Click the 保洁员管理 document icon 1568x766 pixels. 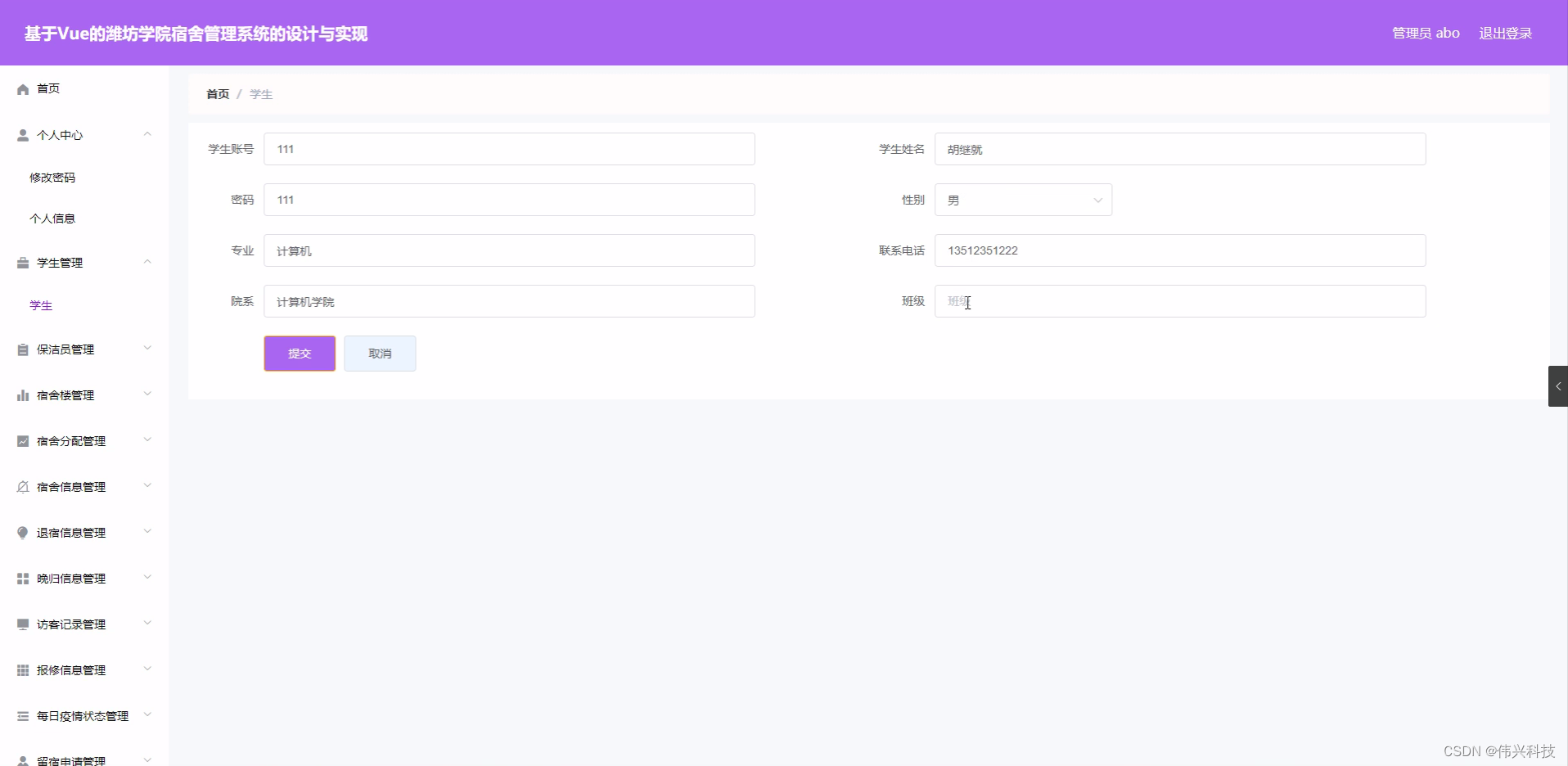pyautogui.click(x=22, y=349)
